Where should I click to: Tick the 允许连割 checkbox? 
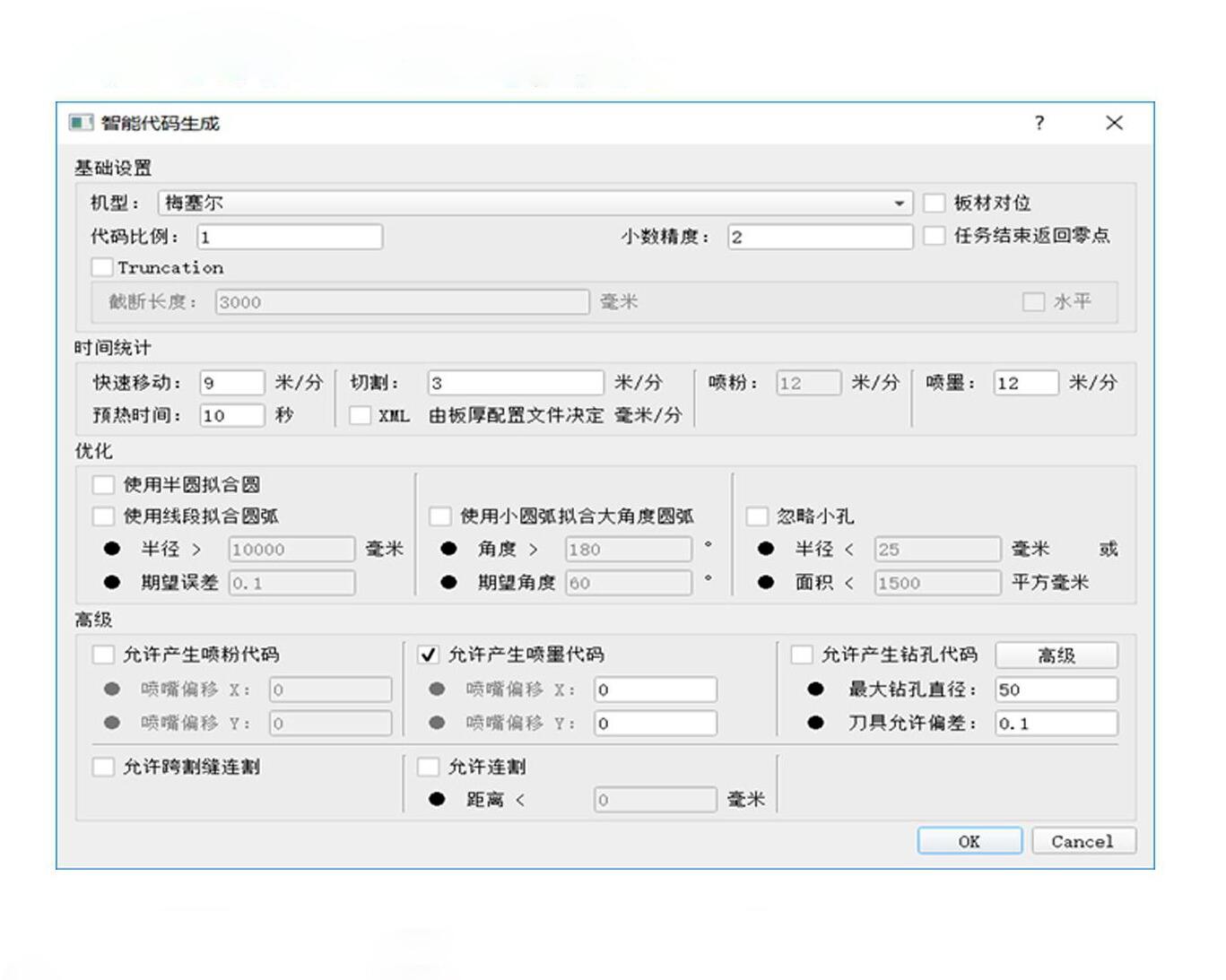[428, 767]
